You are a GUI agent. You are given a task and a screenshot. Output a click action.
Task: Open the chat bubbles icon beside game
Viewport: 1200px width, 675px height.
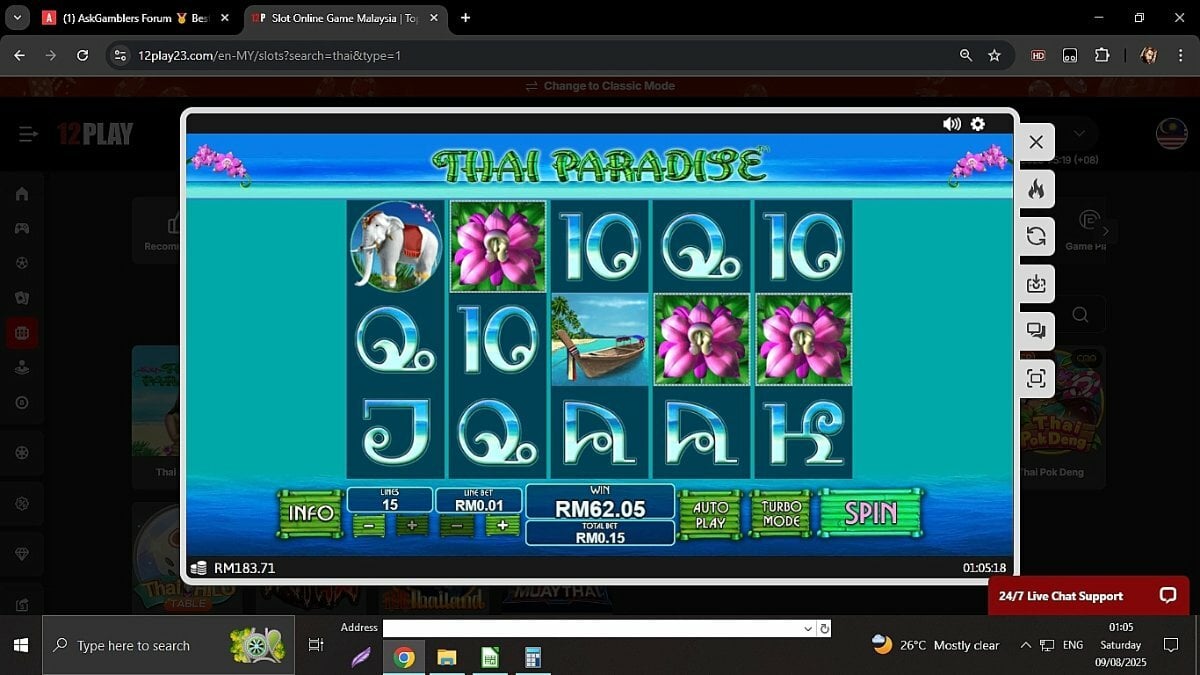(x=1036, y=331)
